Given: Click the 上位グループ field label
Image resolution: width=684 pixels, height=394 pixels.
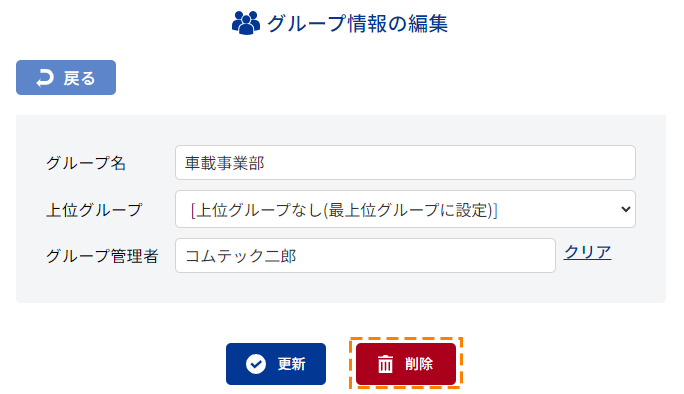Looking at the screenshot, I should coord(94,210).
